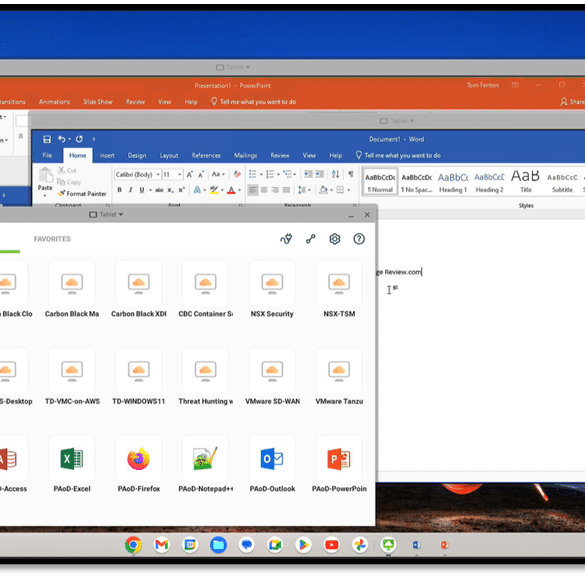This screenshot has width=585, height=577.
Task: Click the plug connection icon in Horizon
Action: pos(286,239)
